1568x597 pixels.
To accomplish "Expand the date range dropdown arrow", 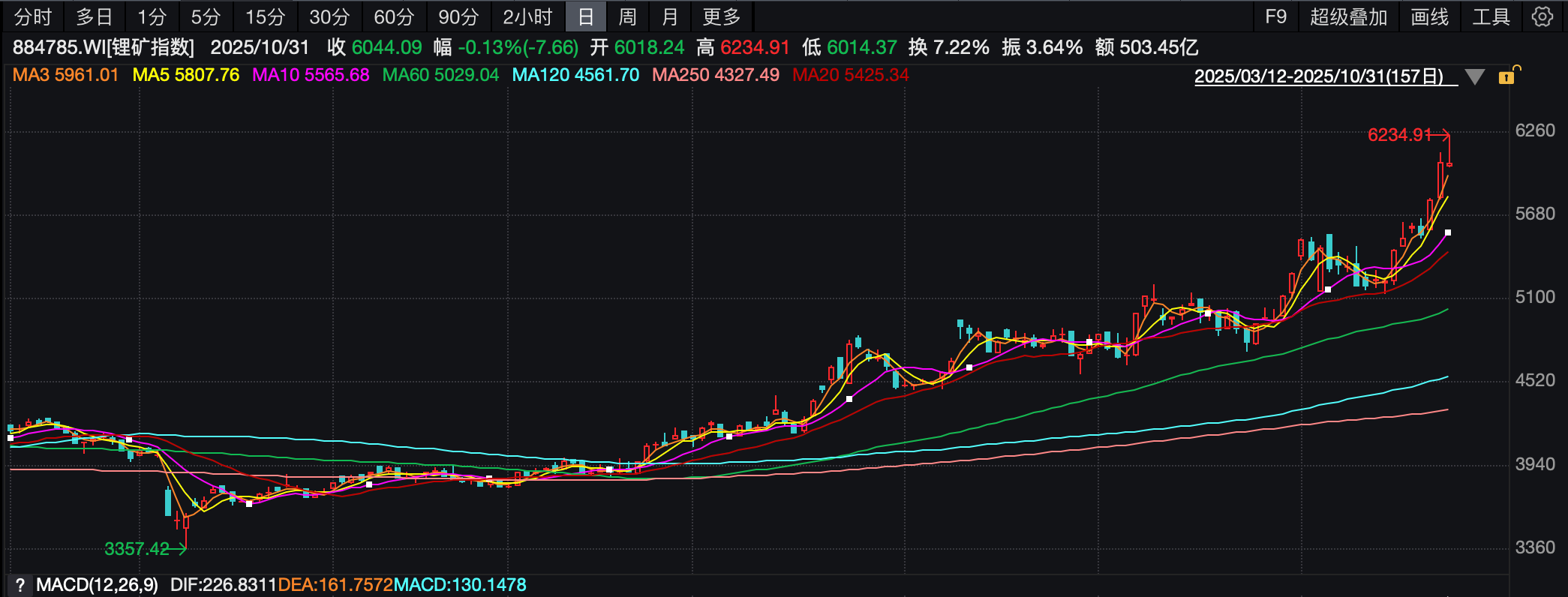I will tap(1474, 76).
